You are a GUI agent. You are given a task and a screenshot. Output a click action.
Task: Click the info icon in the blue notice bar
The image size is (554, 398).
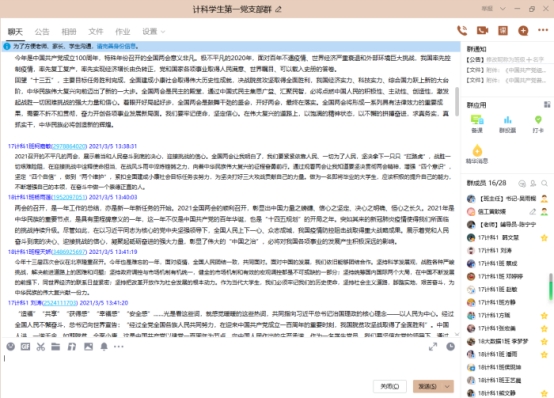7,46
